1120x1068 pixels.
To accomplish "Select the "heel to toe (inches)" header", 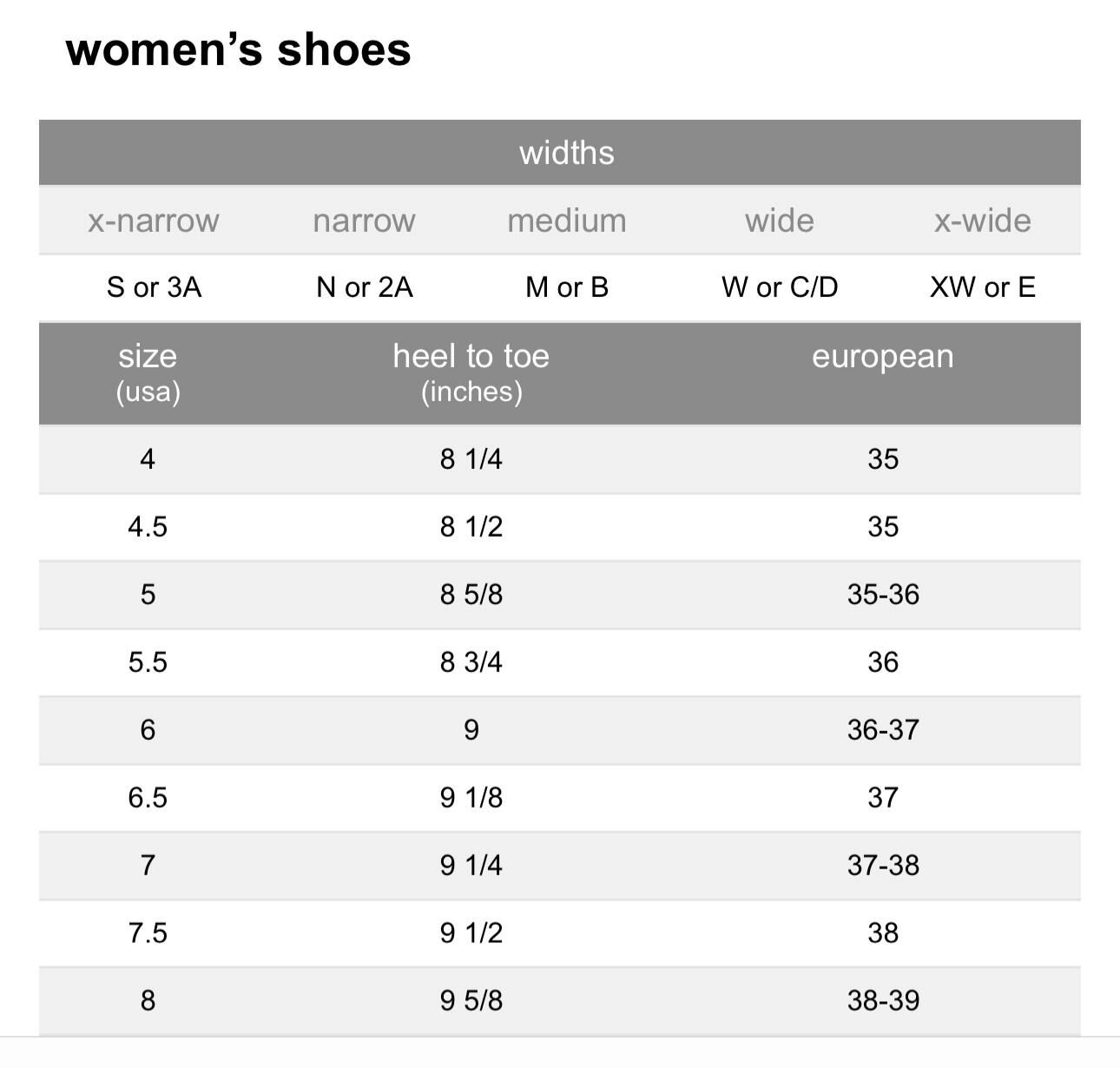I will tap(471, 372).
